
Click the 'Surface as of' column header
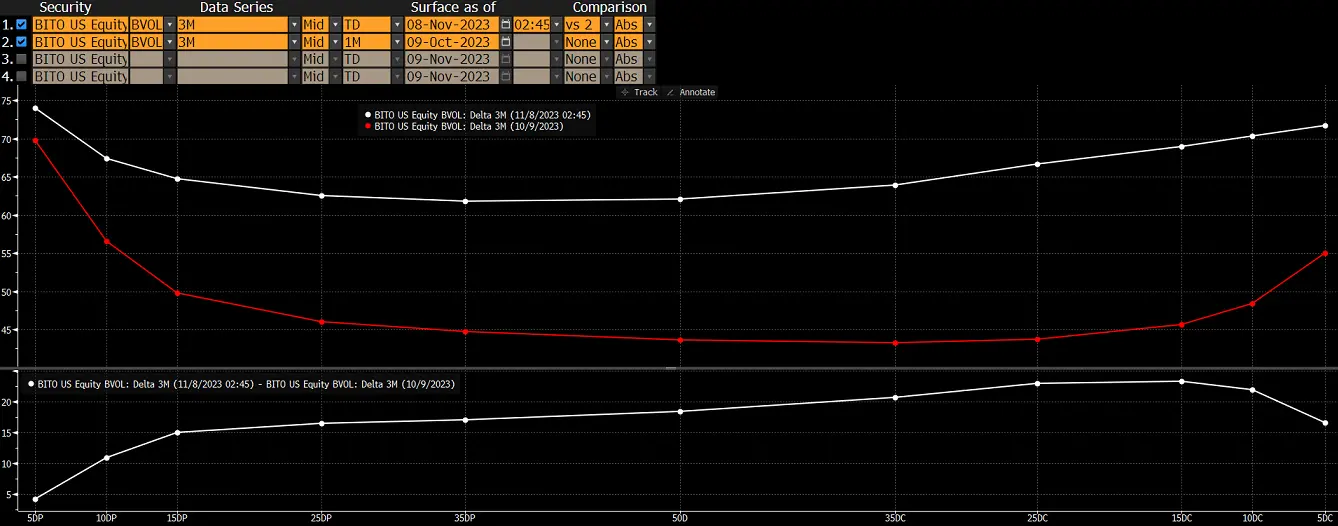pos(453,7)
